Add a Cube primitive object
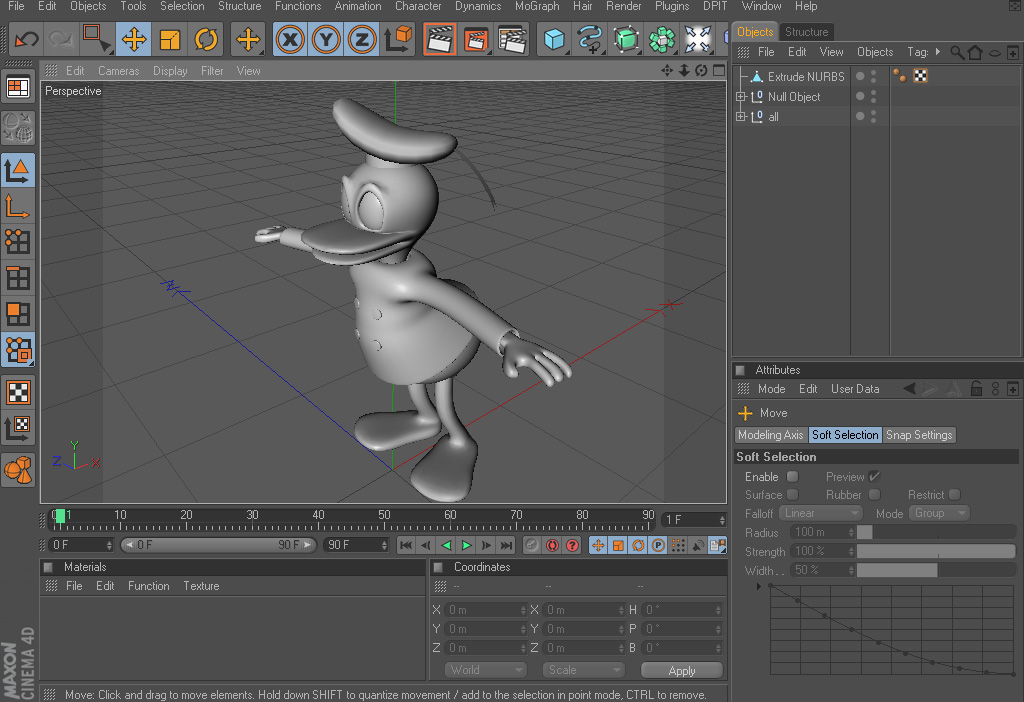Image resolution: width=1024 pixels, height=702 pixels. pyautogui.click(x=554, y=40)
